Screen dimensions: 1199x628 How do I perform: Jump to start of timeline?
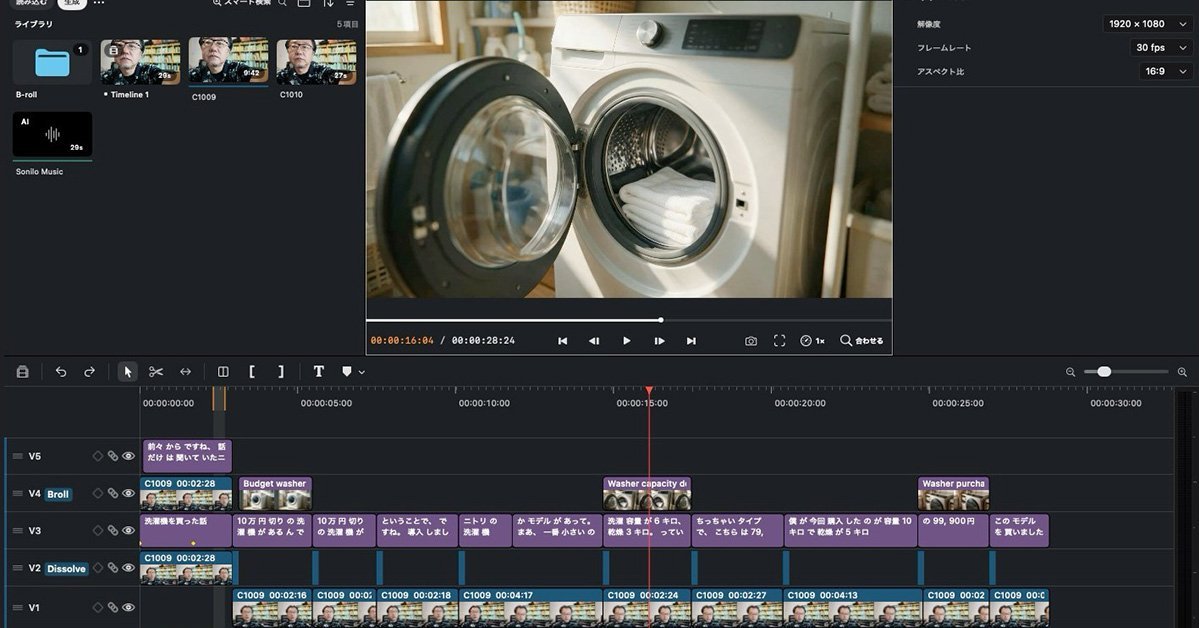click(563, 341)
